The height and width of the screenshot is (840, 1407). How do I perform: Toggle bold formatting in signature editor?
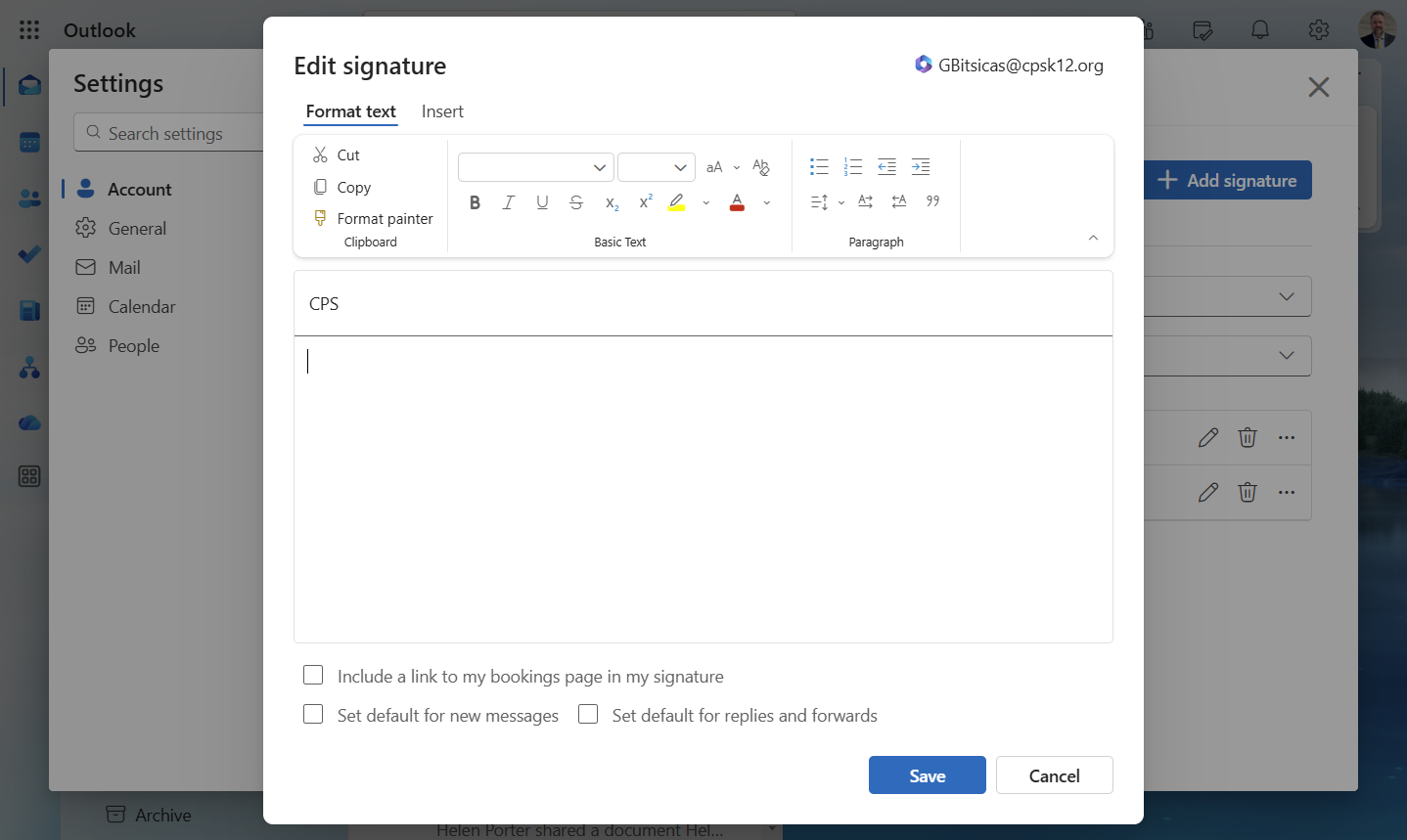point(475,202)
